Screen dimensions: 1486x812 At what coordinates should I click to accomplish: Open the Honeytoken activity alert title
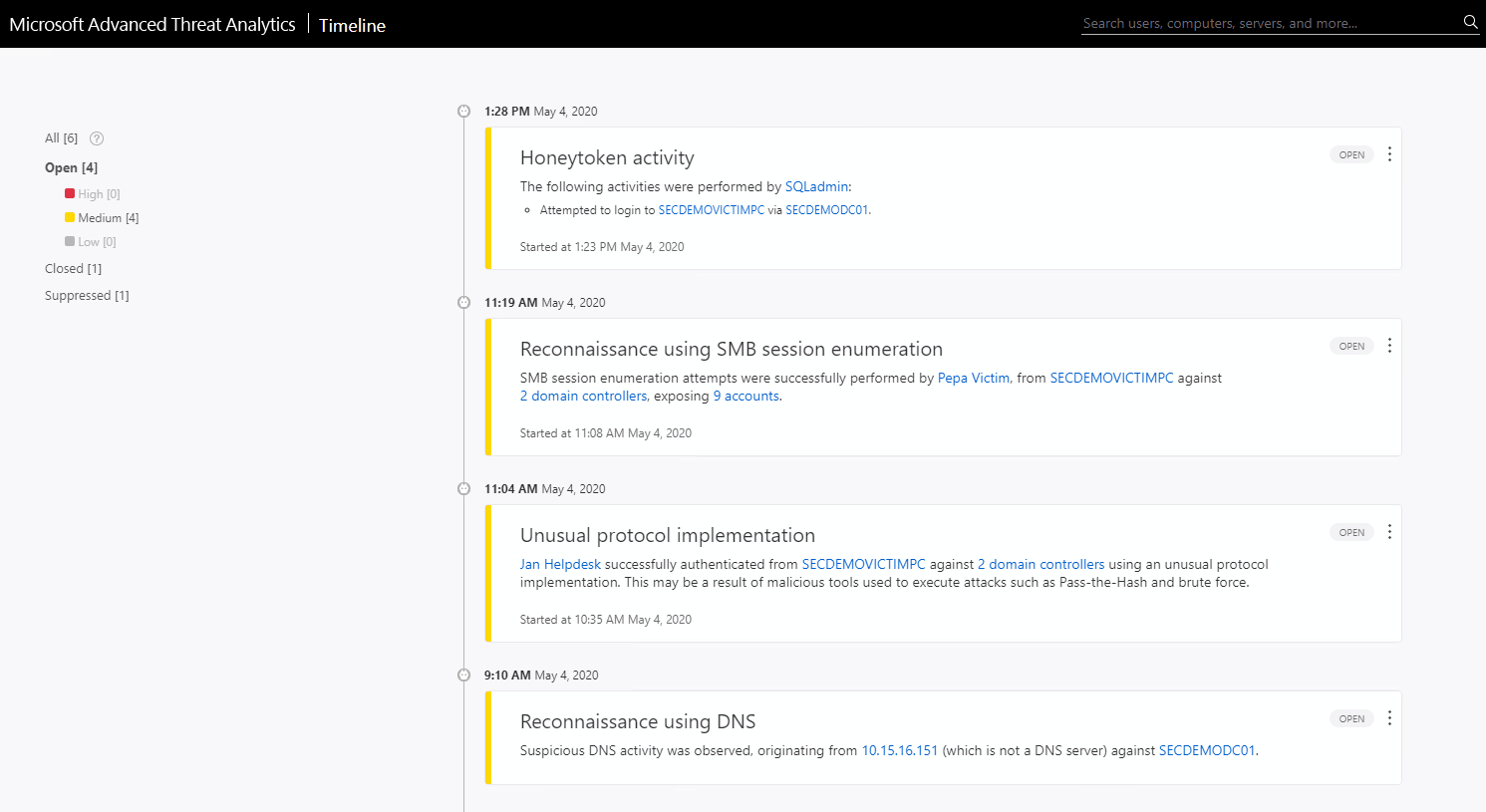[607, 157]
